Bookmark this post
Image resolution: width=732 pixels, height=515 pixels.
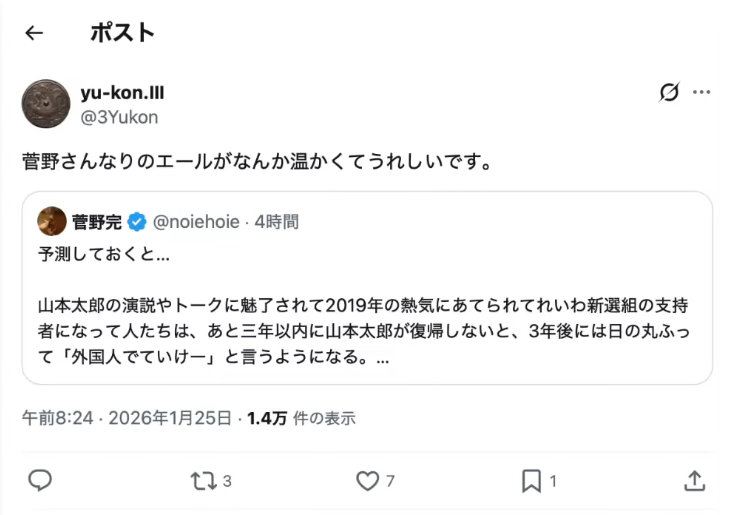point(531,481)
